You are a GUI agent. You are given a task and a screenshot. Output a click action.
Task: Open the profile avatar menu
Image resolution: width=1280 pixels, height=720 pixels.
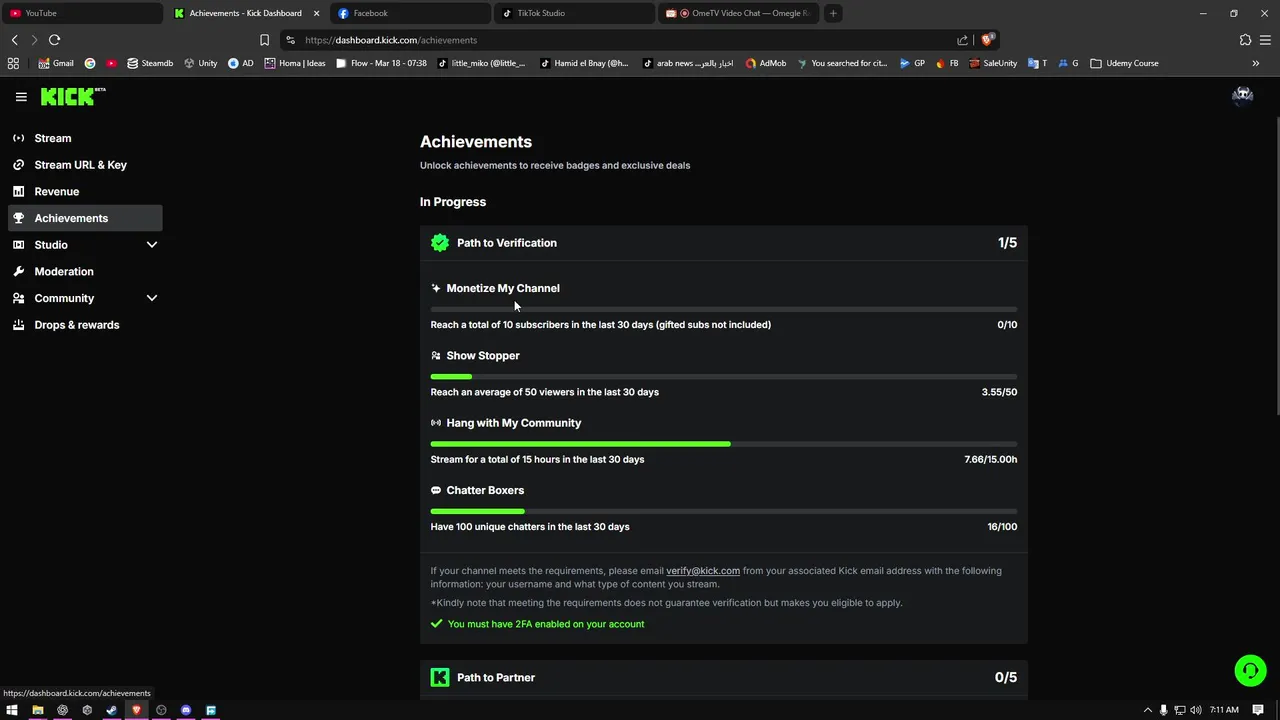tap(1243, 96)
